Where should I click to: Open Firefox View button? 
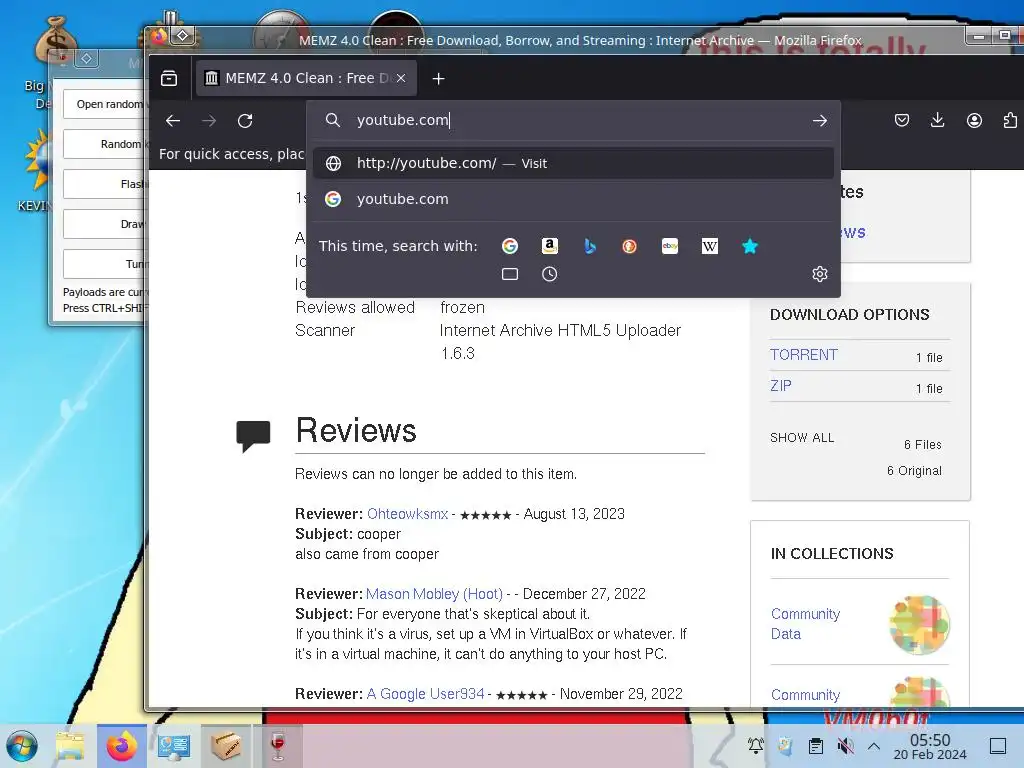click(169, 78)
